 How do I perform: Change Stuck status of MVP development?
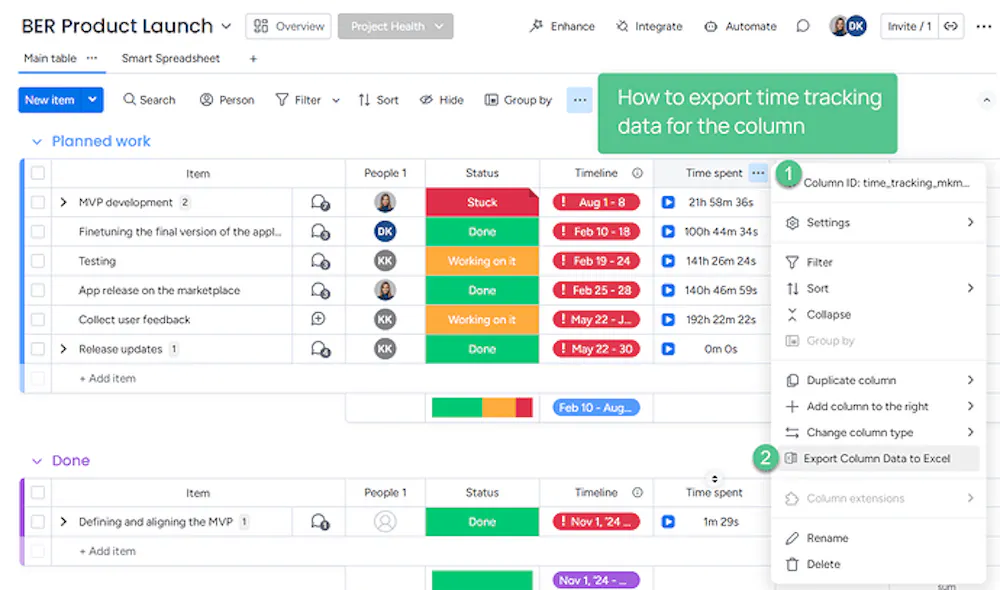click(x=482, y=202)
